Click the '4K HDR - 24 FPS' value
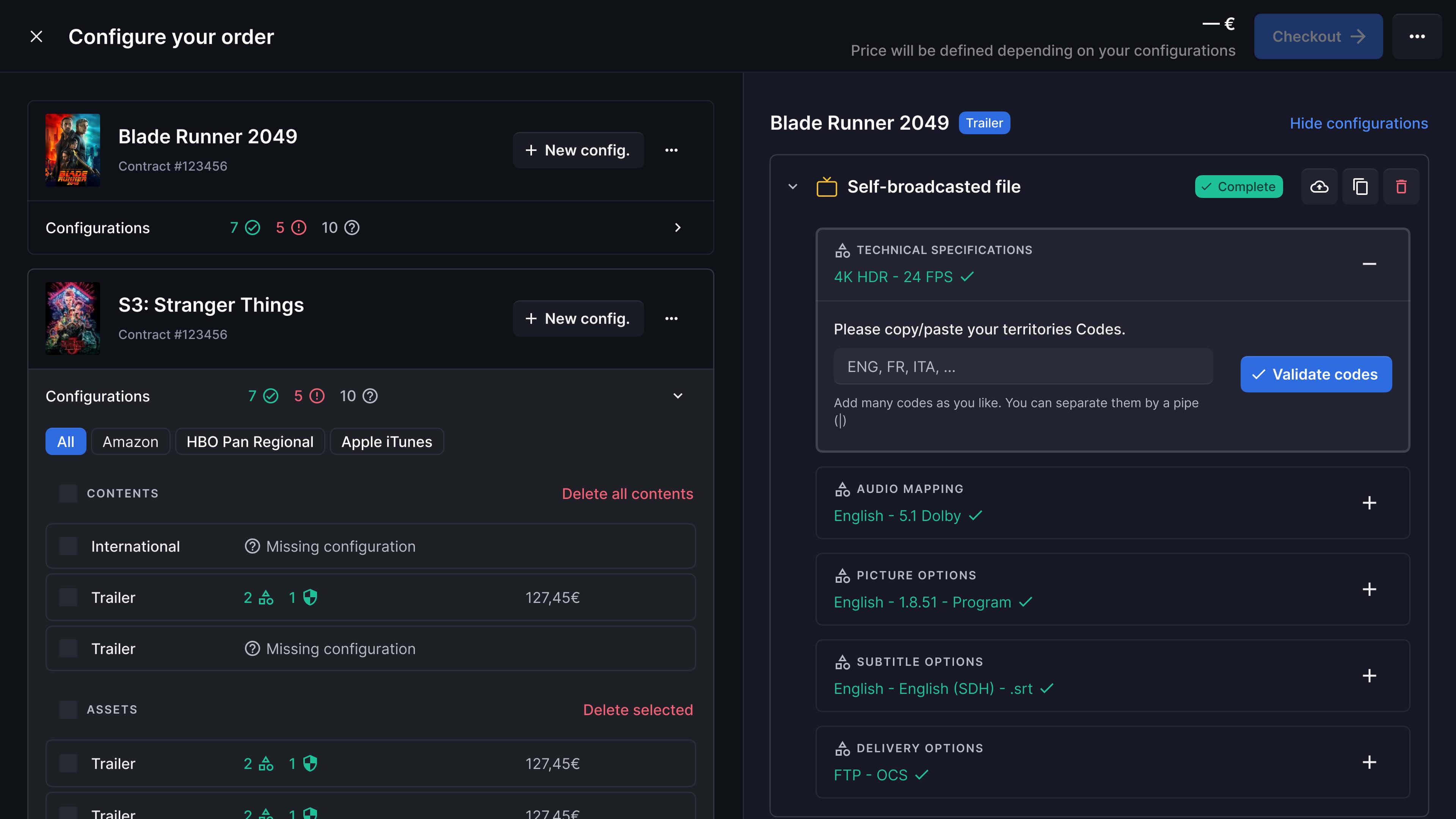 (893, 277)
